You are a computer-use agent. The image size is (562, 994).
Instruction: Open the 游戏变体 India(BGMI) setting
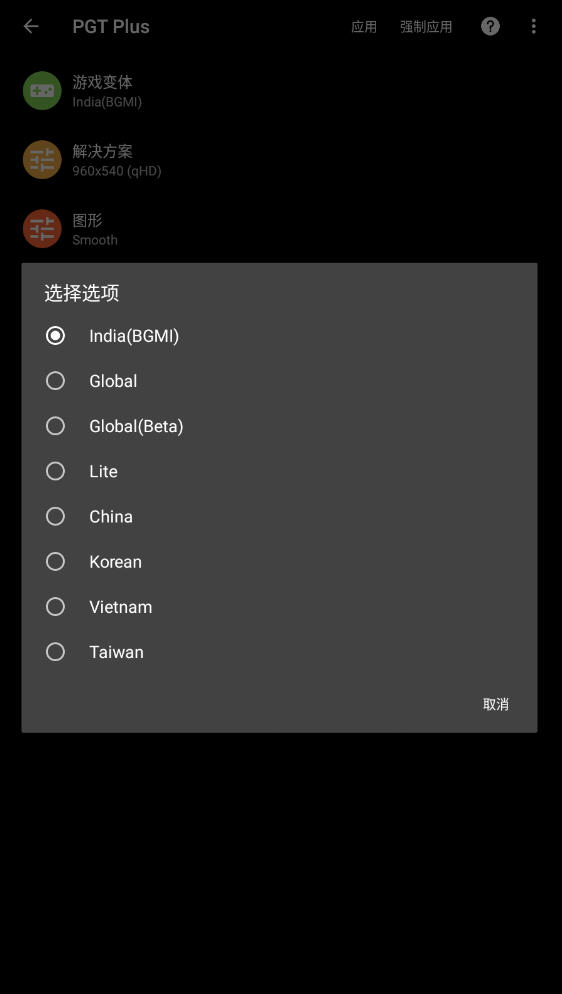(x=281, y=91)
